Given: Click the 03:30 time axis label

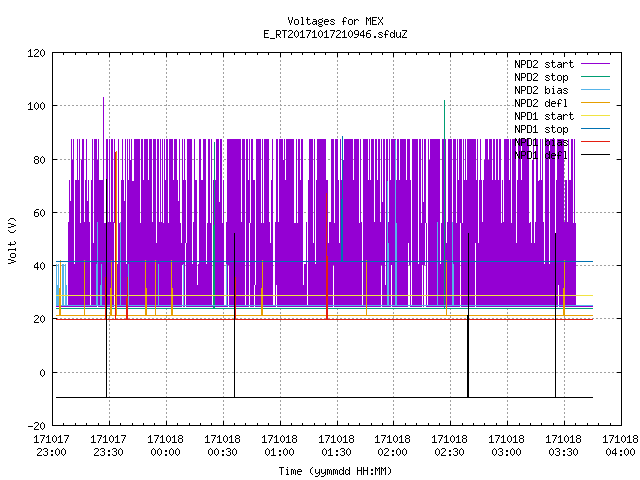Looking at the screenshot, I should [563, 452].
